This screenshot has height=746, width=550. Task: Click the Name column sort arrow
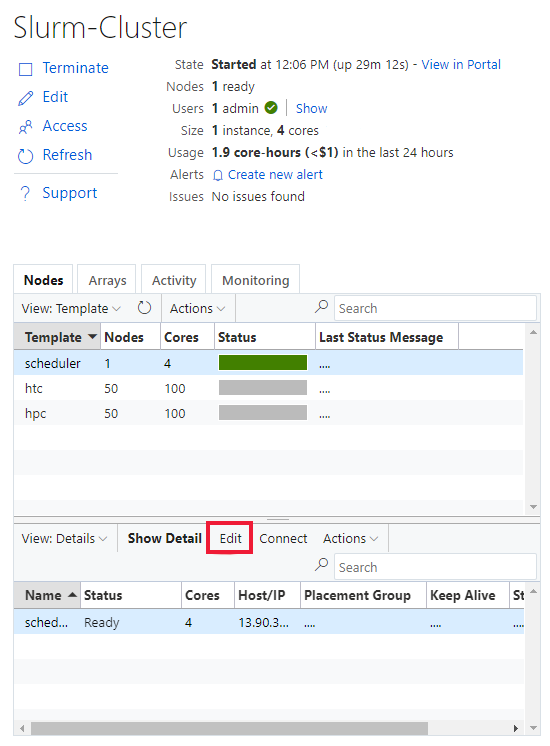coord(72,595)
